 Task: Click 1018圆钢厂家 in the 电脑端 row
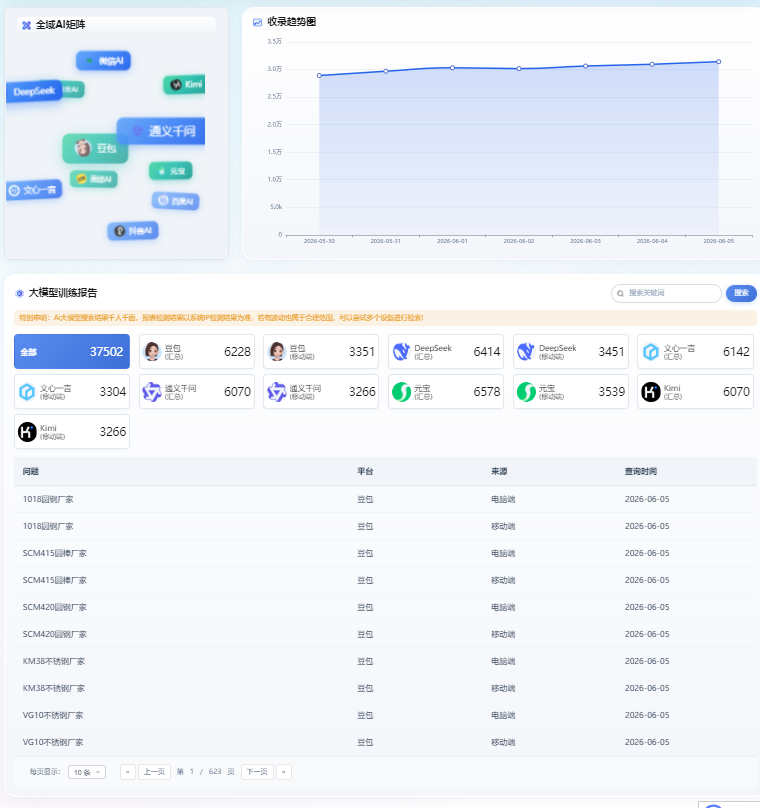48,499
